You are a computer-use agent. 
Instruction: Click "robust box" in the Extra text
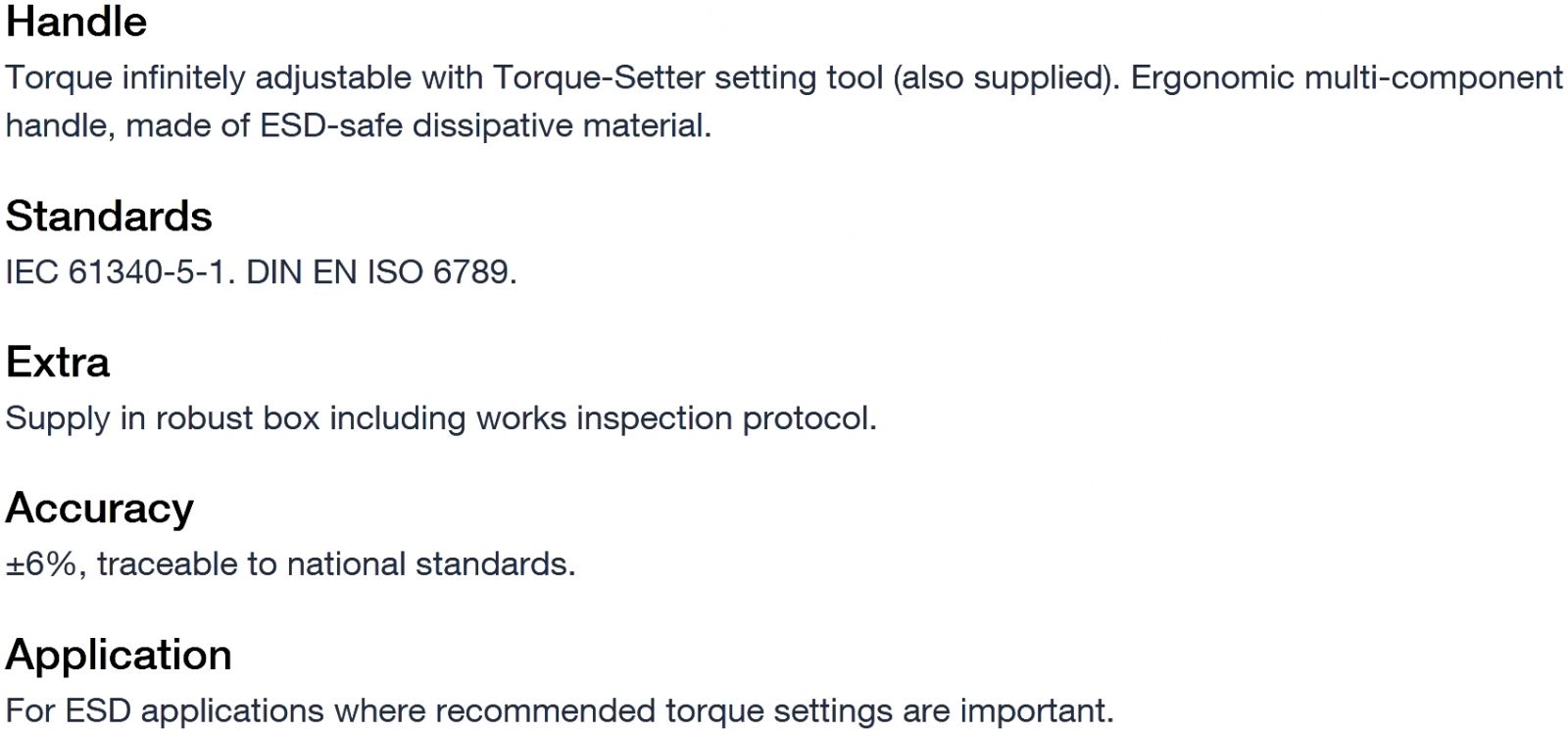coord(238,418)
